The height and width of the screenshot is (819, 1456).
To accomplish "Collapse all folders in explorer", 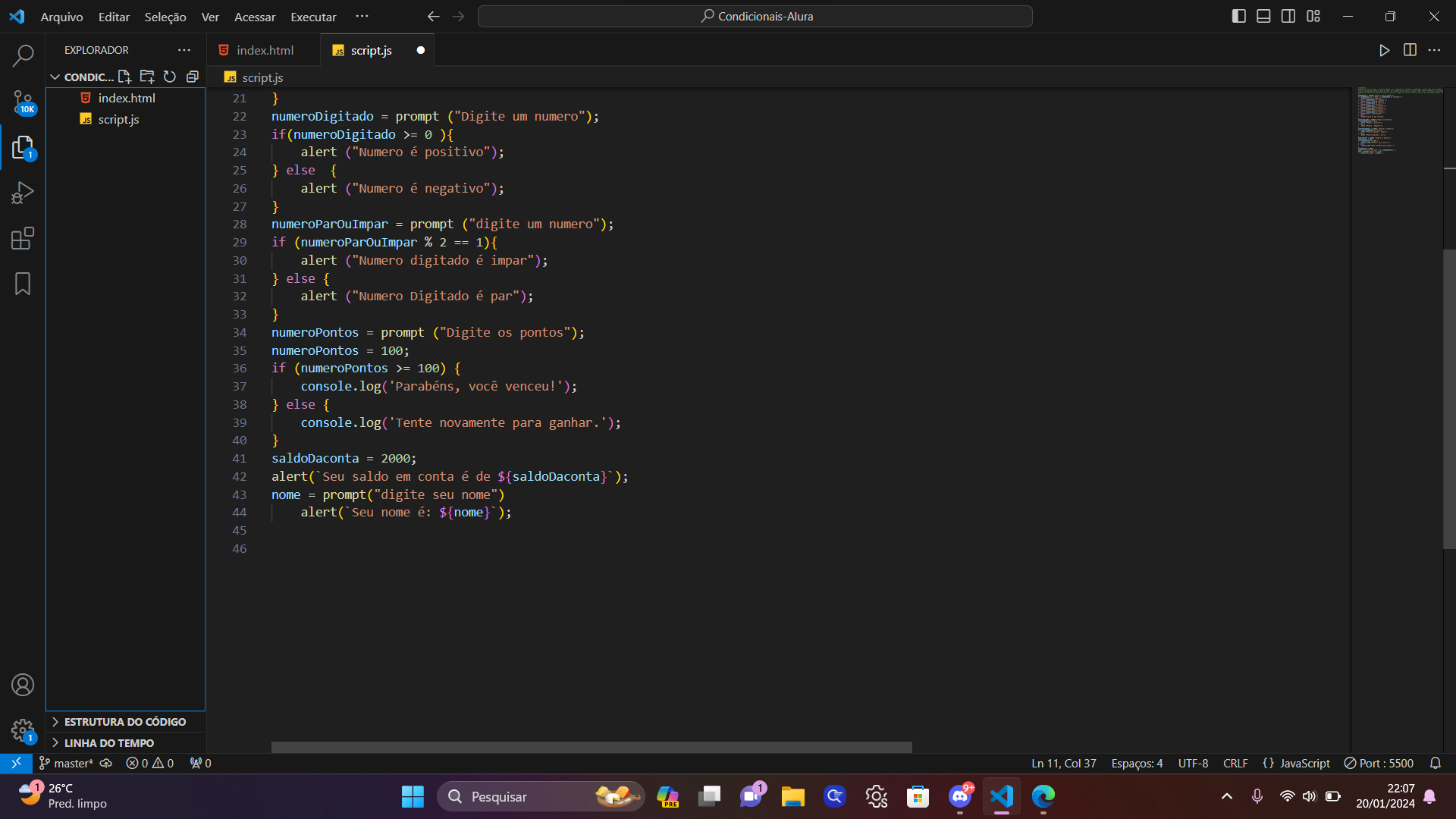I will (193, 77).
